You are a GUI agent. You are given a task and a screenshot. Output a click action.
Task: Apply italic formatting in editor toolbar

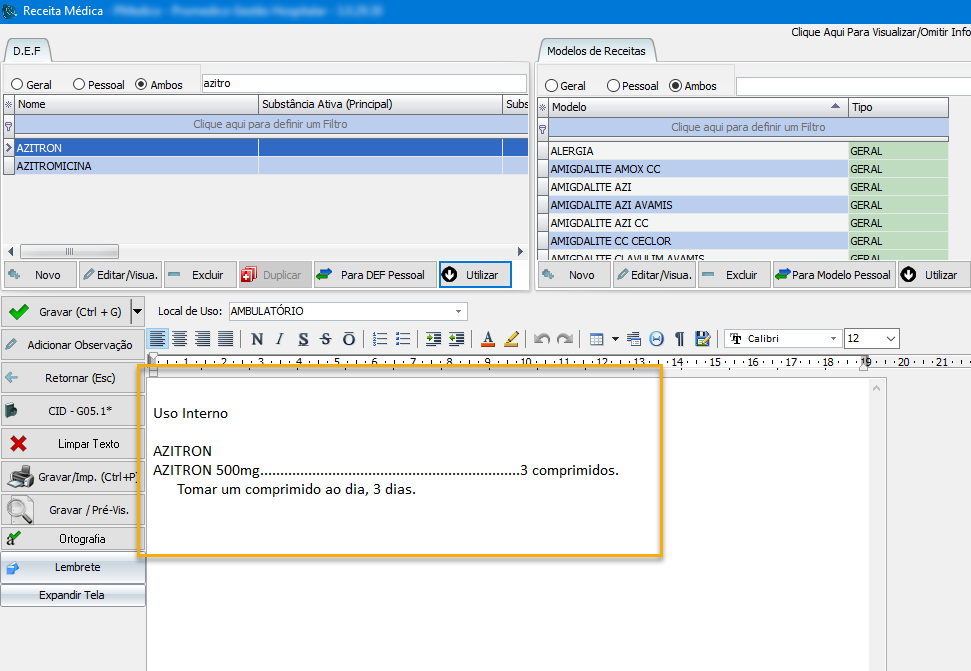pos(280,339)
